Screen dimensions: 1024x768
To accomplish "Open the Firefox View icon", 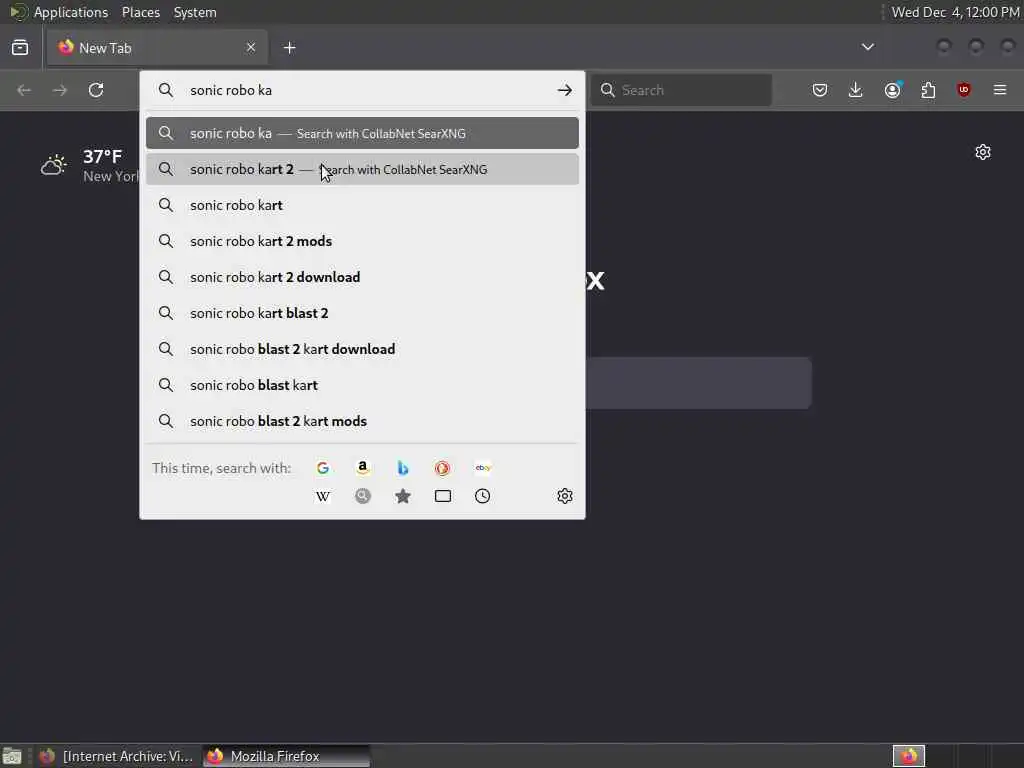I will [x=20, y=48].
